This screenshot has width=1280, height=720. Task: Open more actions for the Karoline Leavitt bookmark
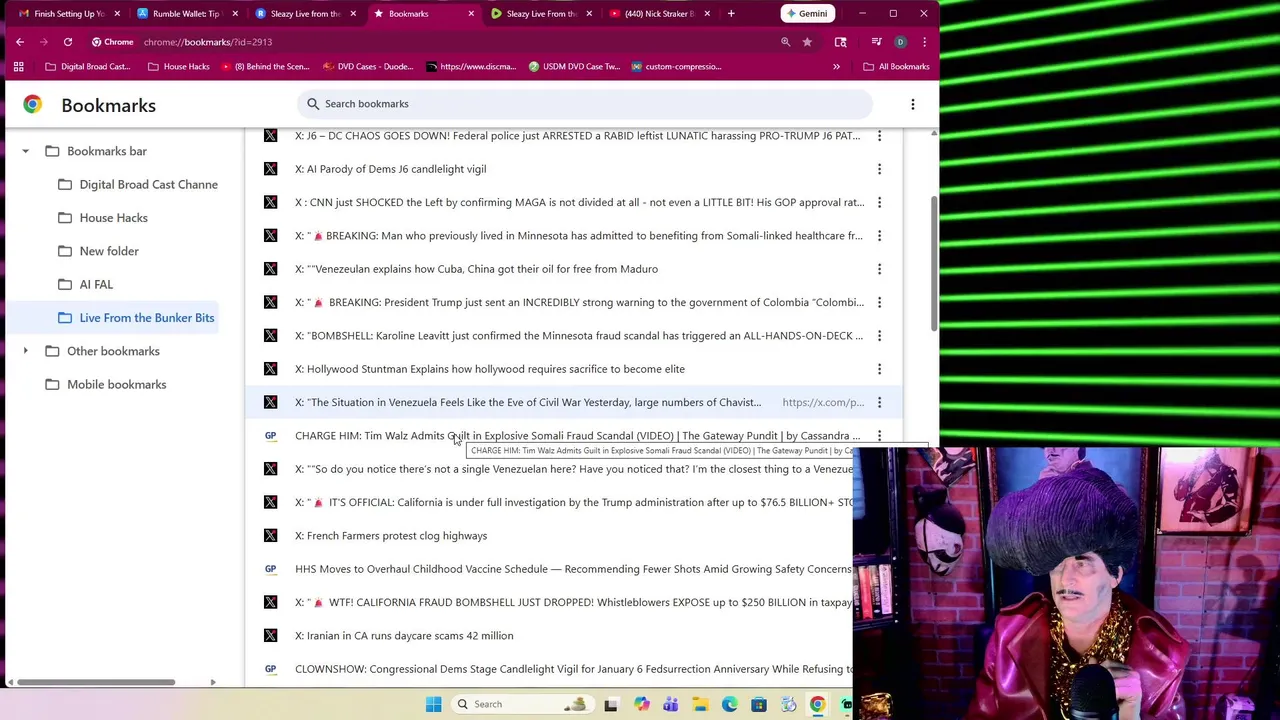pyautogui.click(x=879, y=336)
